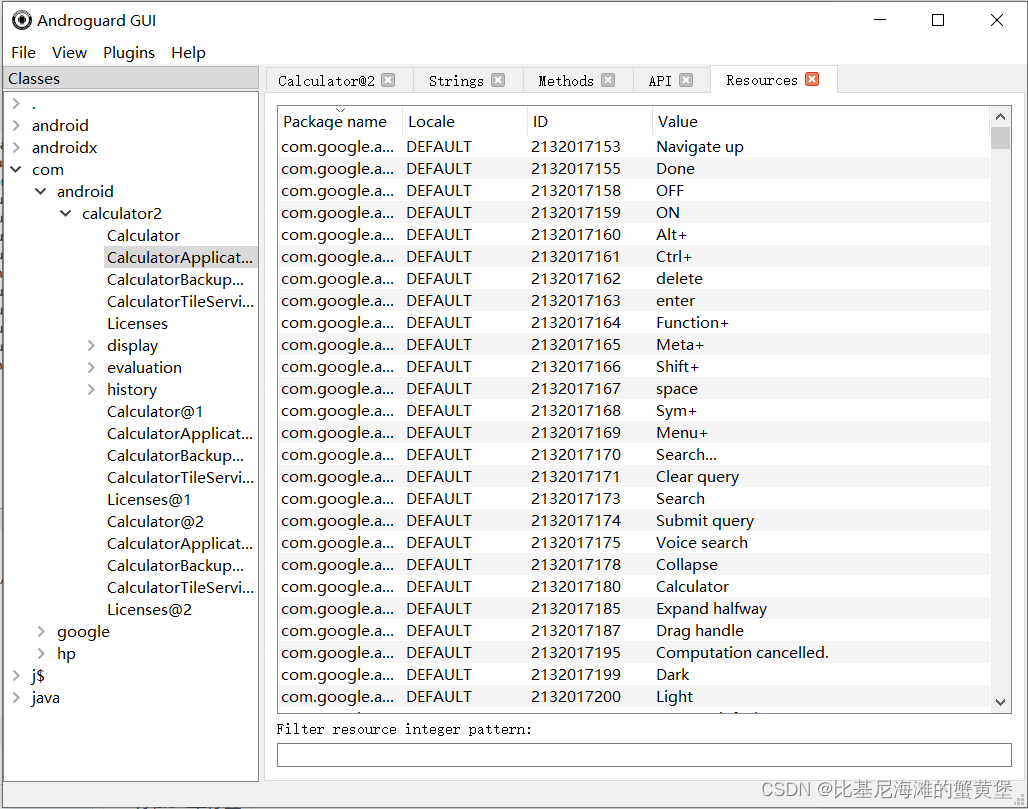Switch to the Strings tab
The image size is (1028, 809).
456,81
